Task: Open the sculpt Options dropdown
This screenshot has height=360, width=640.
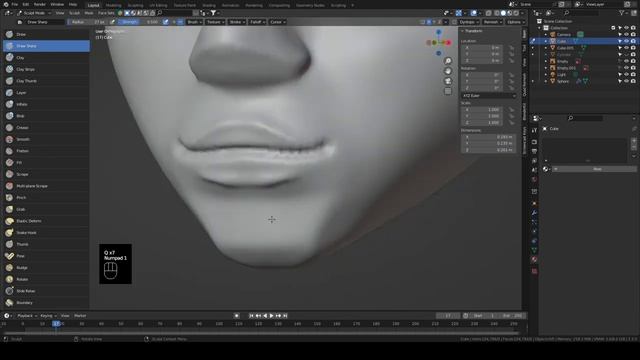Action: click(x=516, y=22)
